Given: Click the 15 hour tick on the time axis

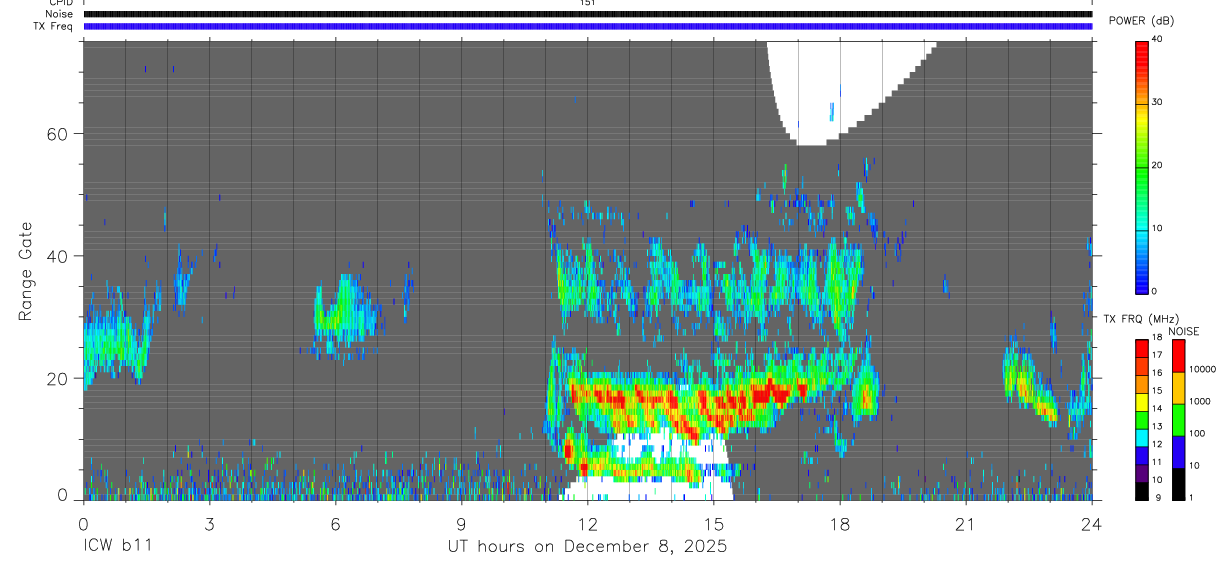Looking at the screenshot, I should click(x=713, y=523).
